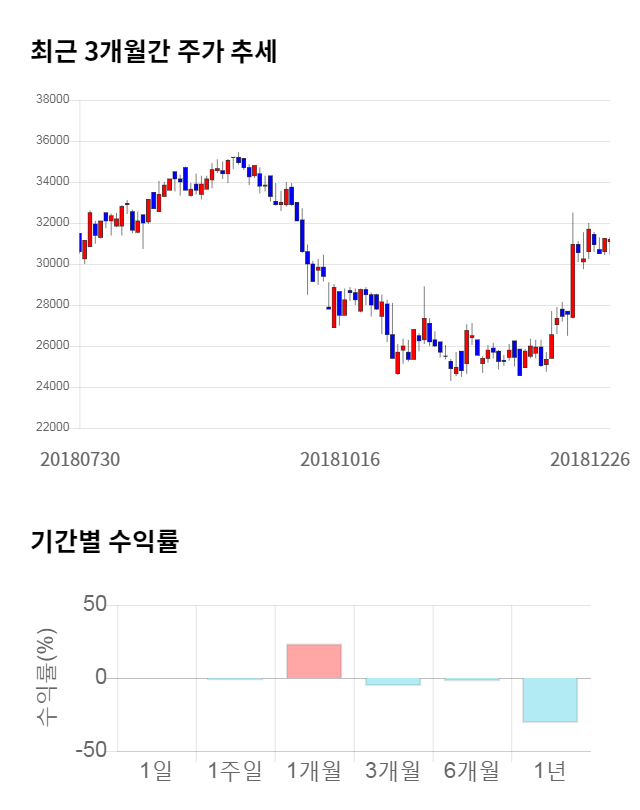
Task: Click the '수익률(%)' vertical axis title
Action: (44, 678)
